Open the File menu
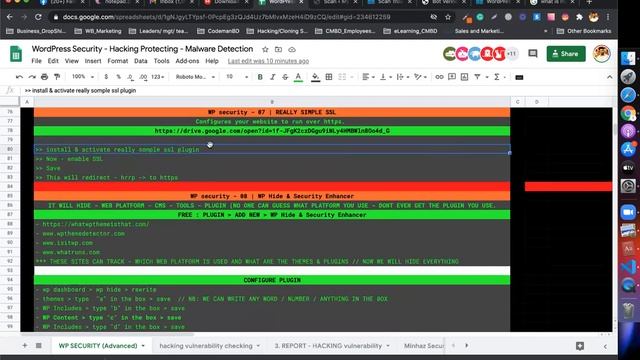The image size is (640, 360). [36, 61]
